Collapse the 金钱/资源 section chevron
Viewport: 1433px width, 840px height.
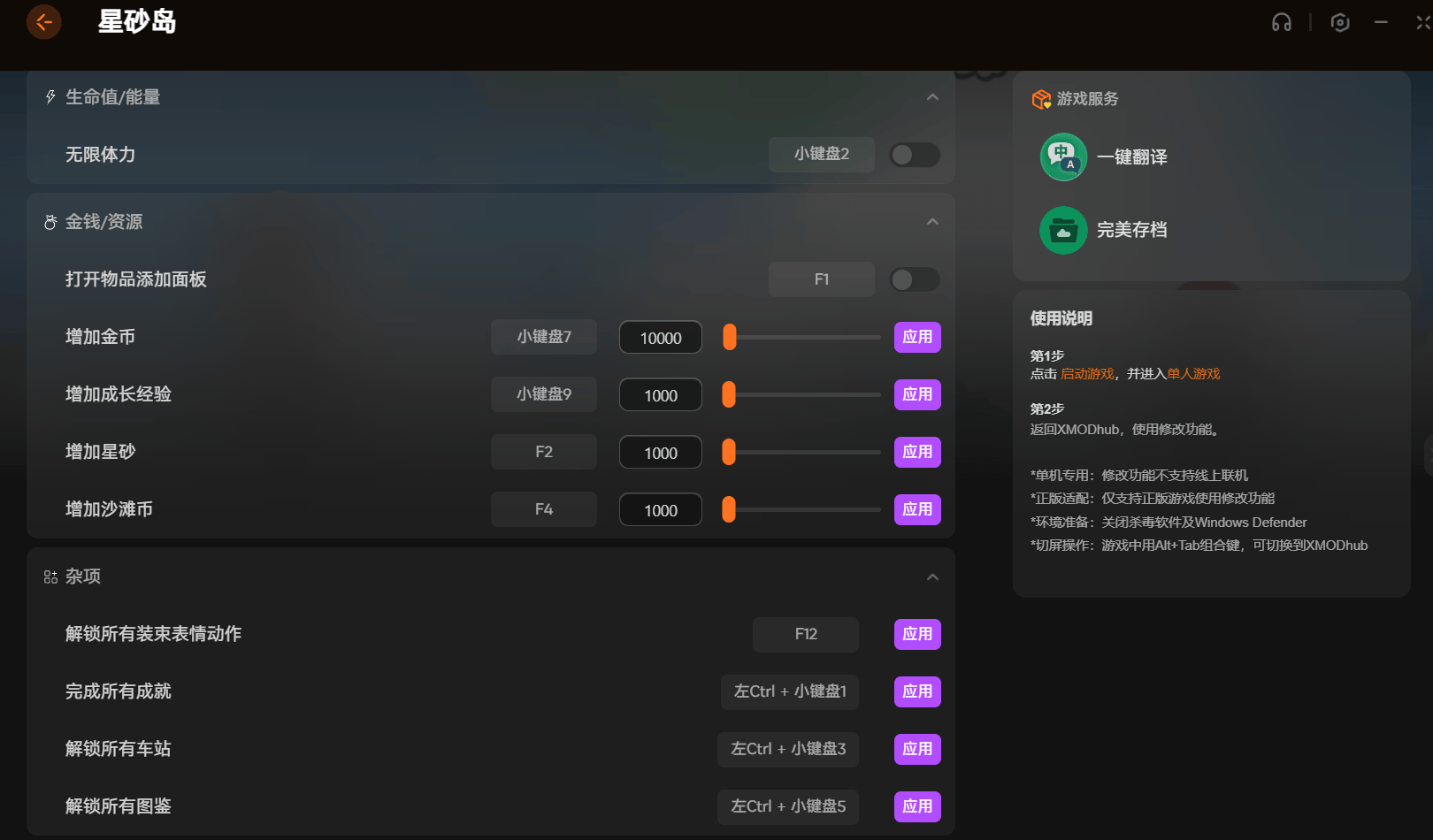(x=932, y=222)
